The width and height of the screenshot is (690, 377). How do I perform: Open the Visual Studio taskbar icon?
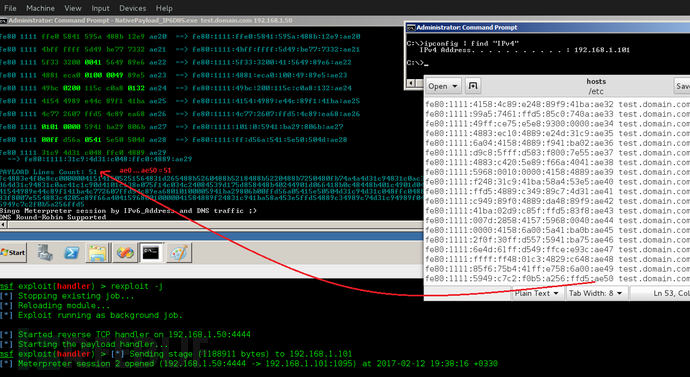pyautogui.click(x=125, y=253)
